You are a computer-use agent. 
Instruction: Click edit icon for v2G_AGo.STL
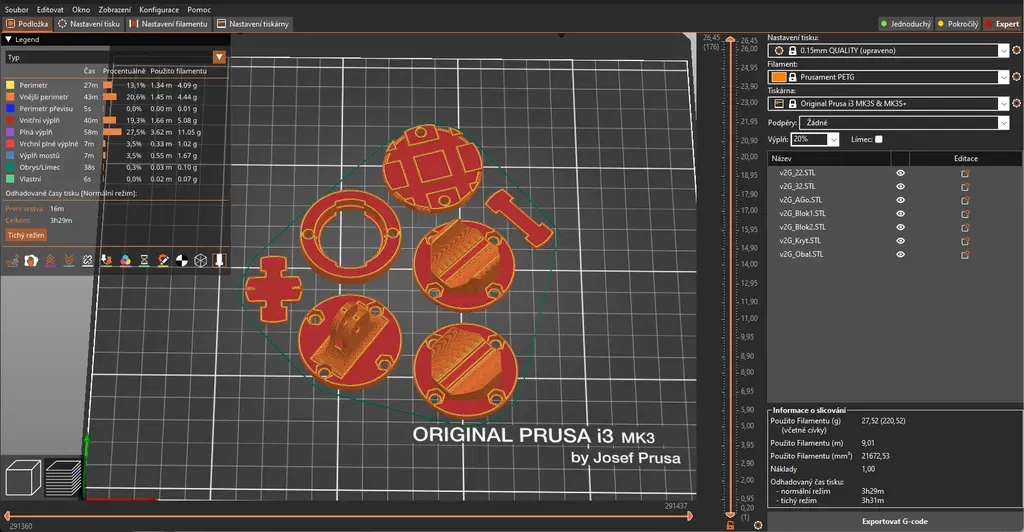click(965, 200)
